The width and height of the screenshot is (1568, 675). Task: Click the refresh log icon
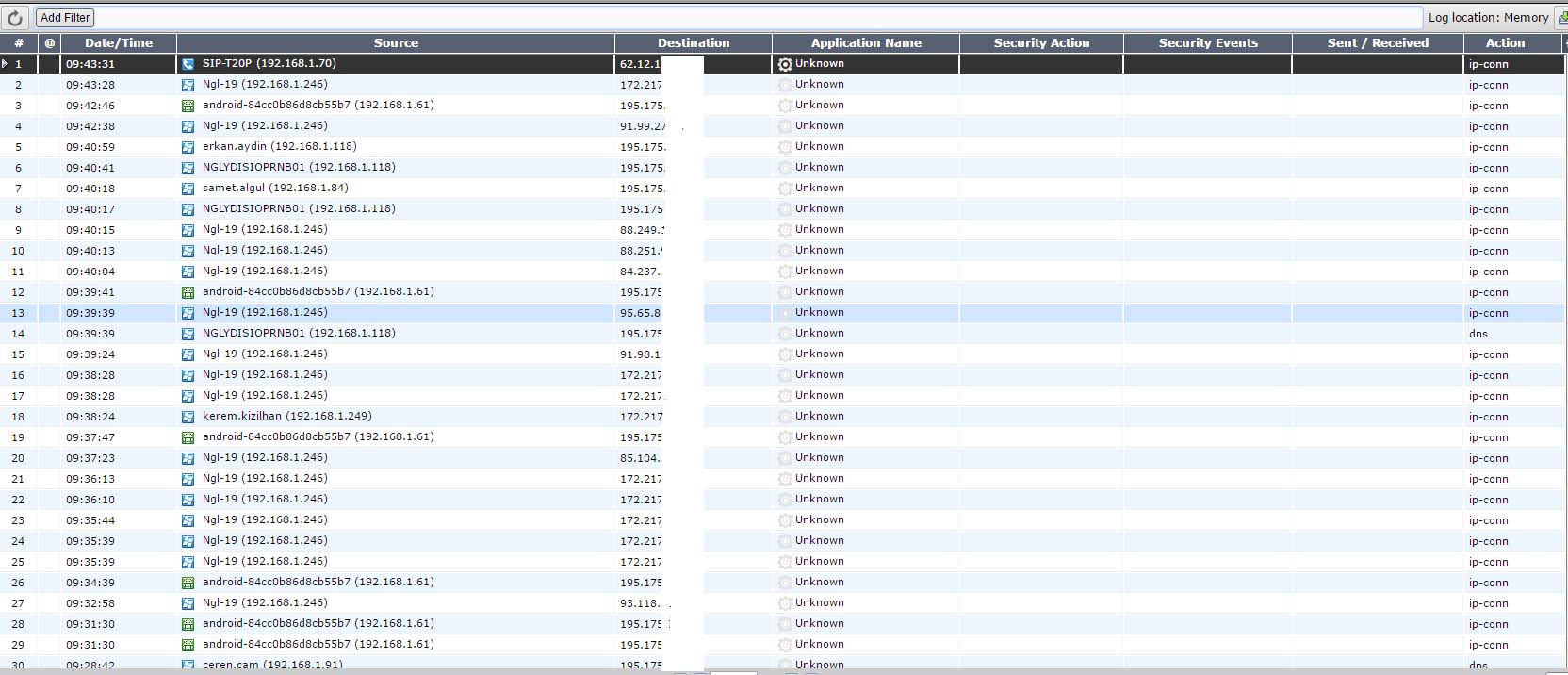(x=14, y=18)
